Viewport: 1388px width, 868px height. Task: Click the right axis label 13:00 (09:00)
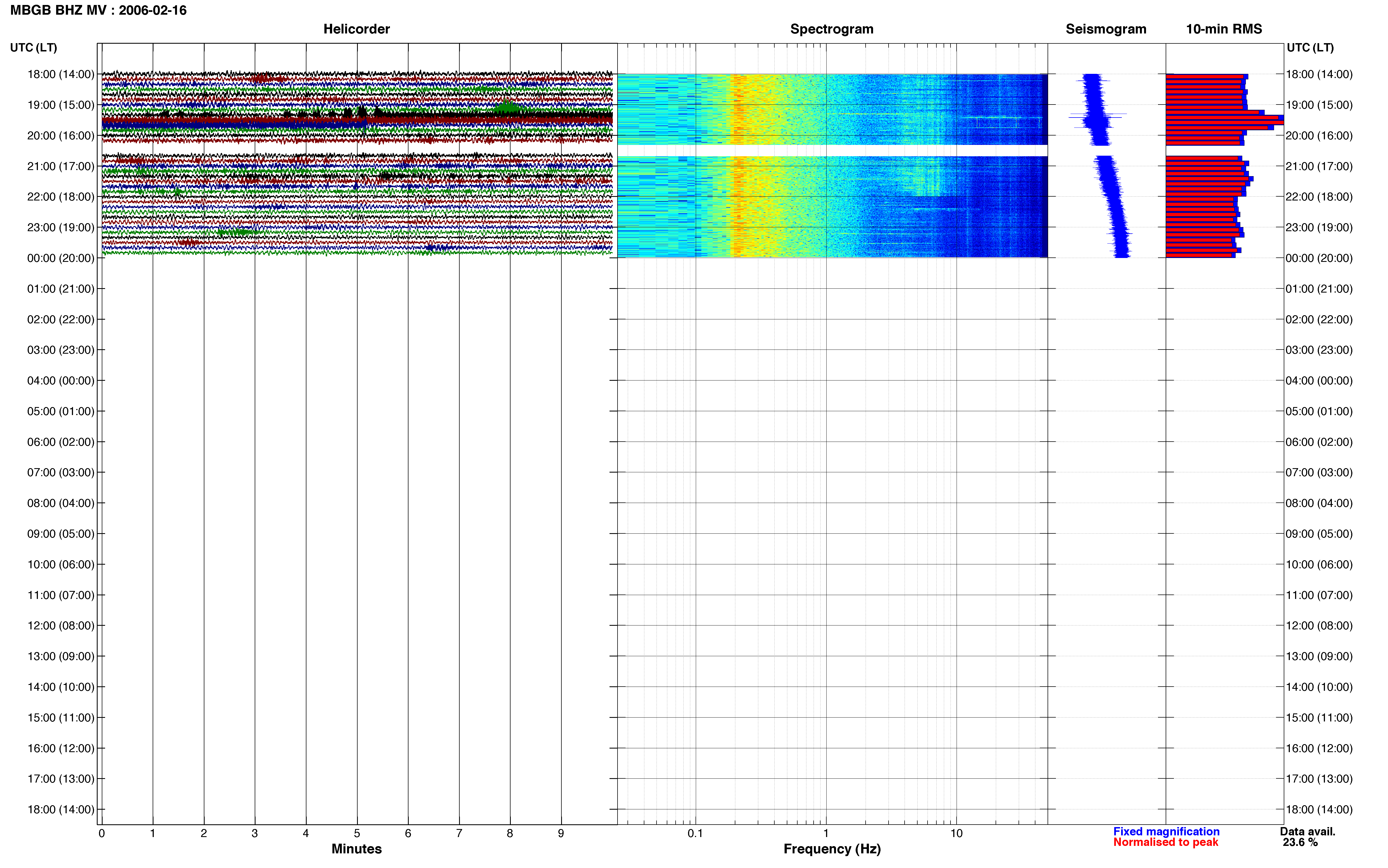1319,656
